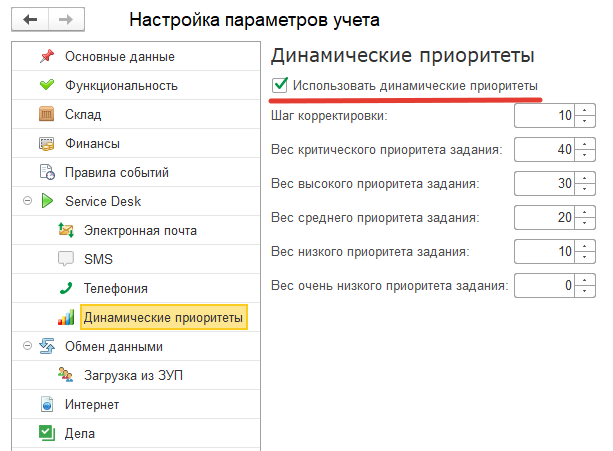Open Загрузка из ЗУП settings
Image resolution: width=613 pixels, height=451 pixels.
point(133,376)
